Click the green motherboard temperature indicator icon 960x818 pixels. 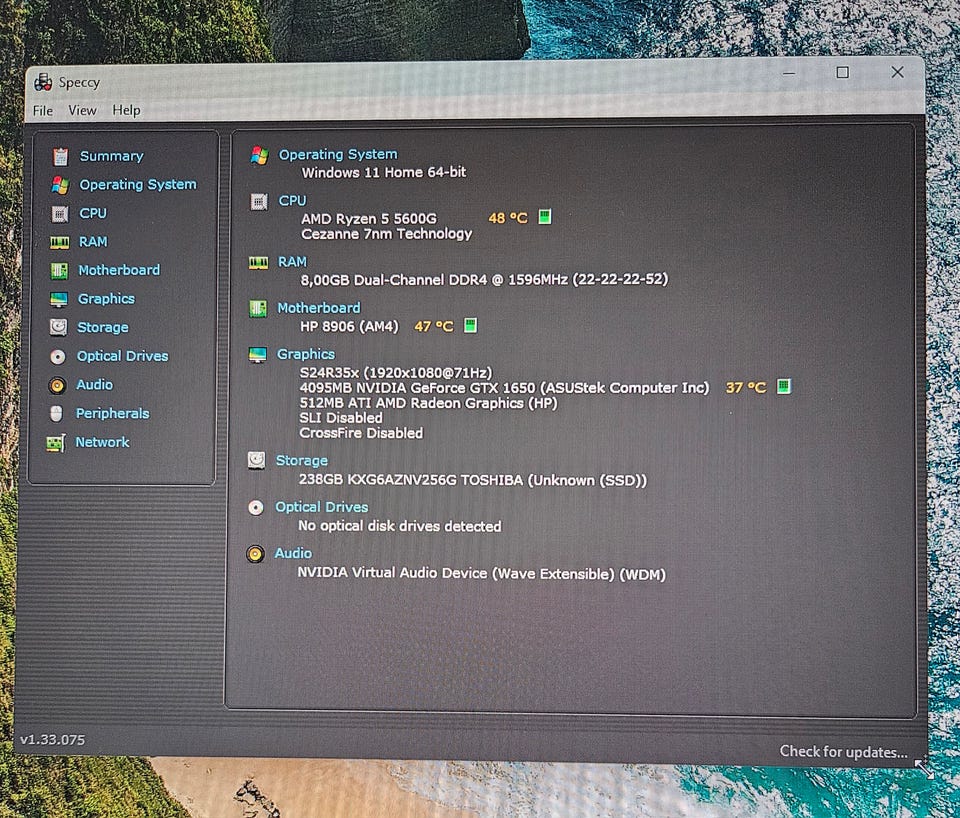pyautogui.click(x=470, y=325)
